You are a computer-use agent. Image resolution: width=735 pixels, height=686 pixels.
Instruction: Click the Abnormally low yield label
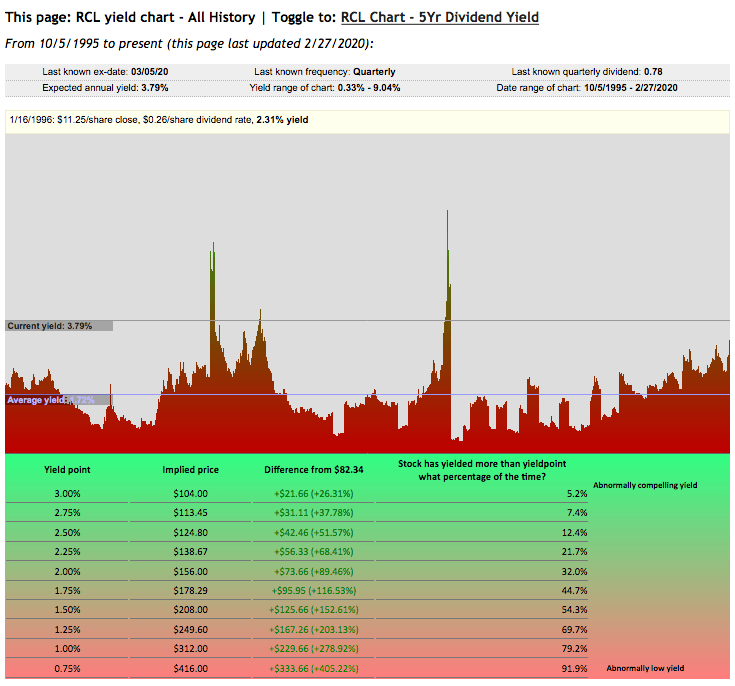pyautogui.click(x=645, y=668)
